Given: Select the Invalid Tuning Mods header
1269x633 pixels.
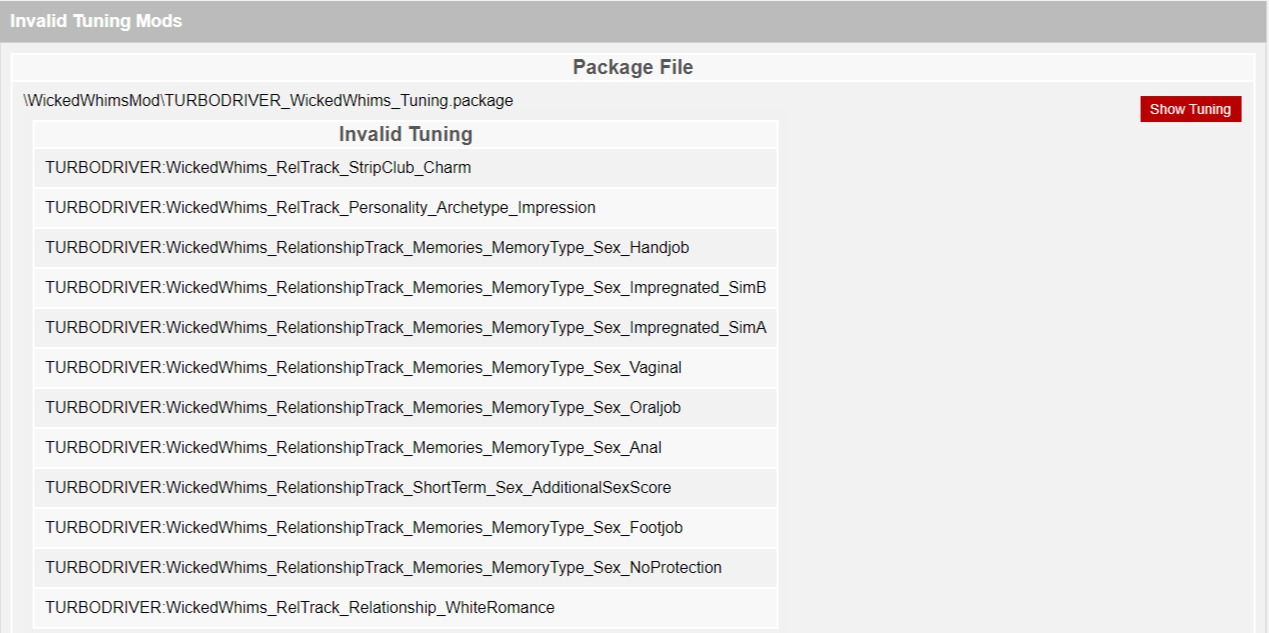Looking at the screenshot, I should pyautogui.click(x=96, y=21).
